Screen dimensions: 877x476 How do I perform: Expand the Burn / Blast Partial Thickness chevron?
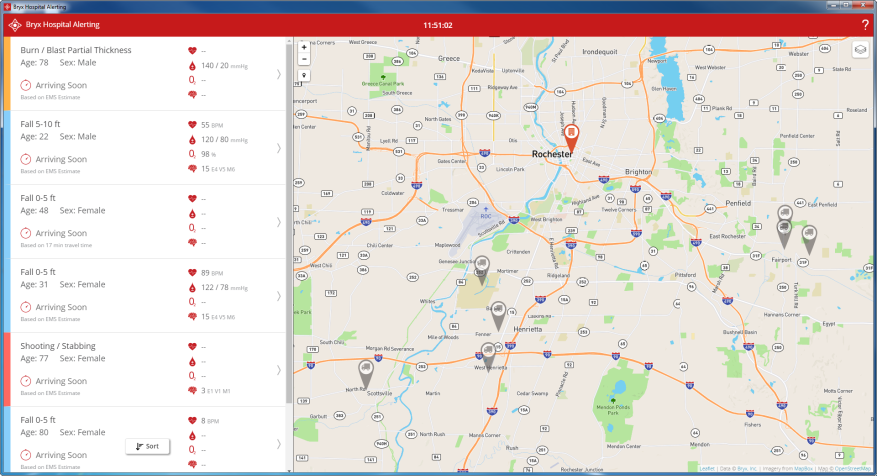[278, 74]
